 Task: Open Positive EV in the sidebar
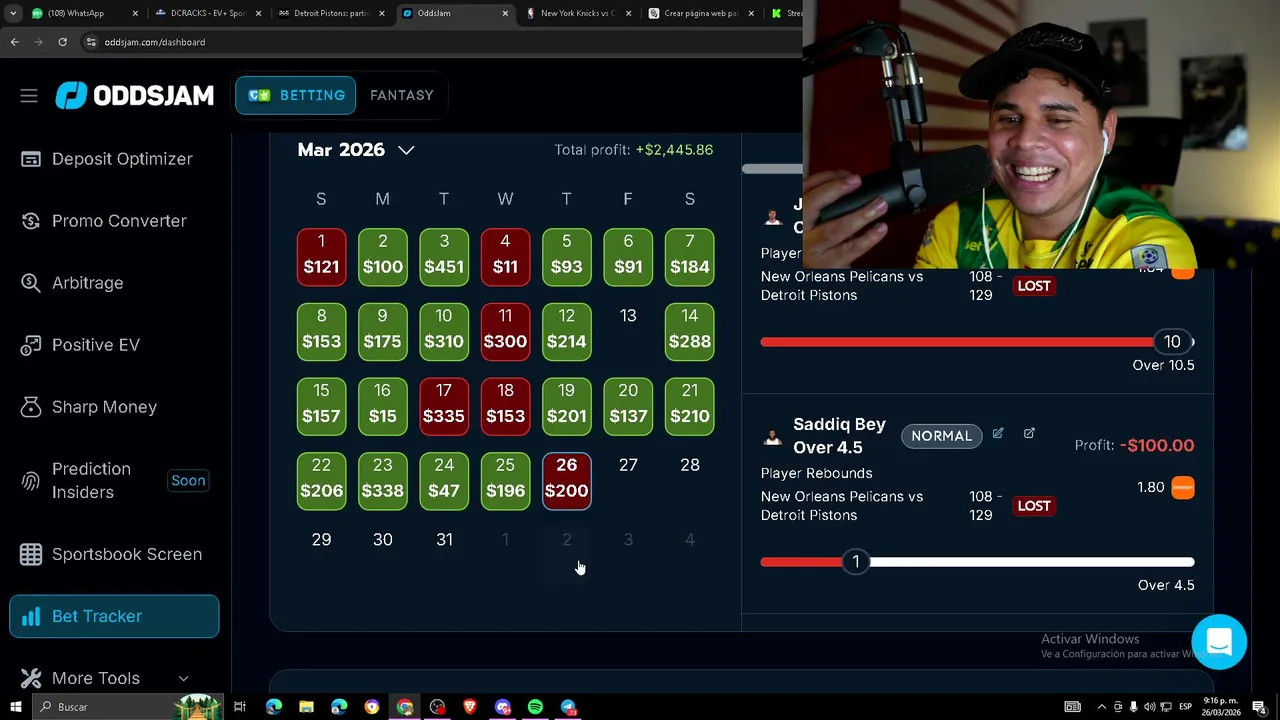[x=114, y=345]
